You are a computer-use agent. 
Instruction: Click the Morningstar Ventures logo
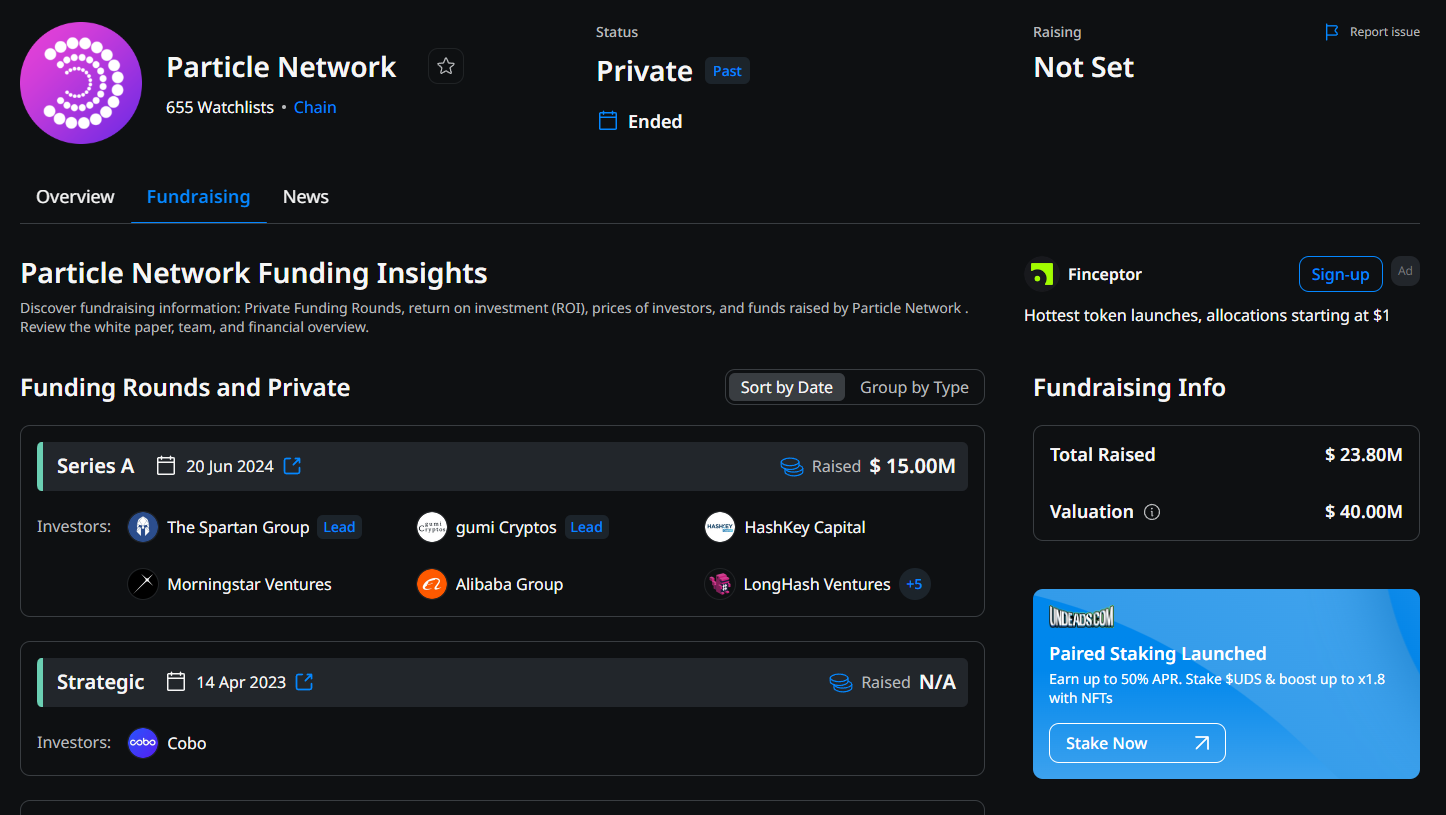click(x=143, y=584)
